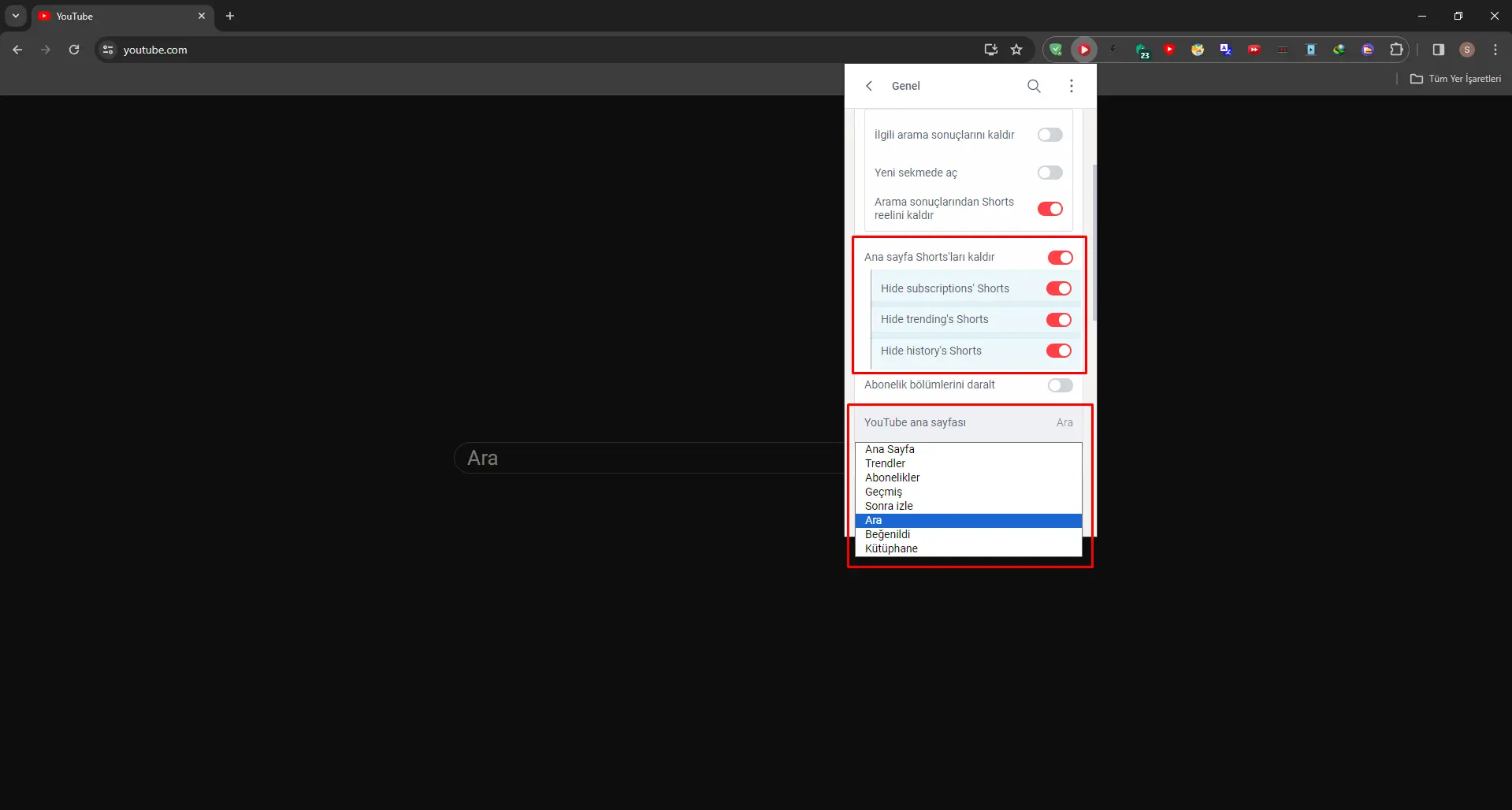1512x810 pixels.
Task: Close the YouTube tab
Action: point(202,16)
